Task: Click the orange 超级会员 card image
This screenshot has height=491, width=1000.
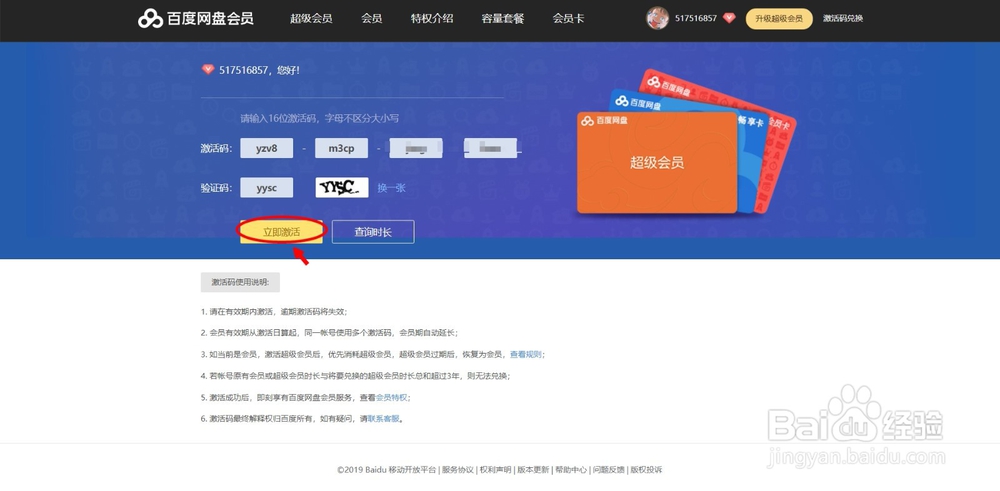Action: (x=657, y=163)
